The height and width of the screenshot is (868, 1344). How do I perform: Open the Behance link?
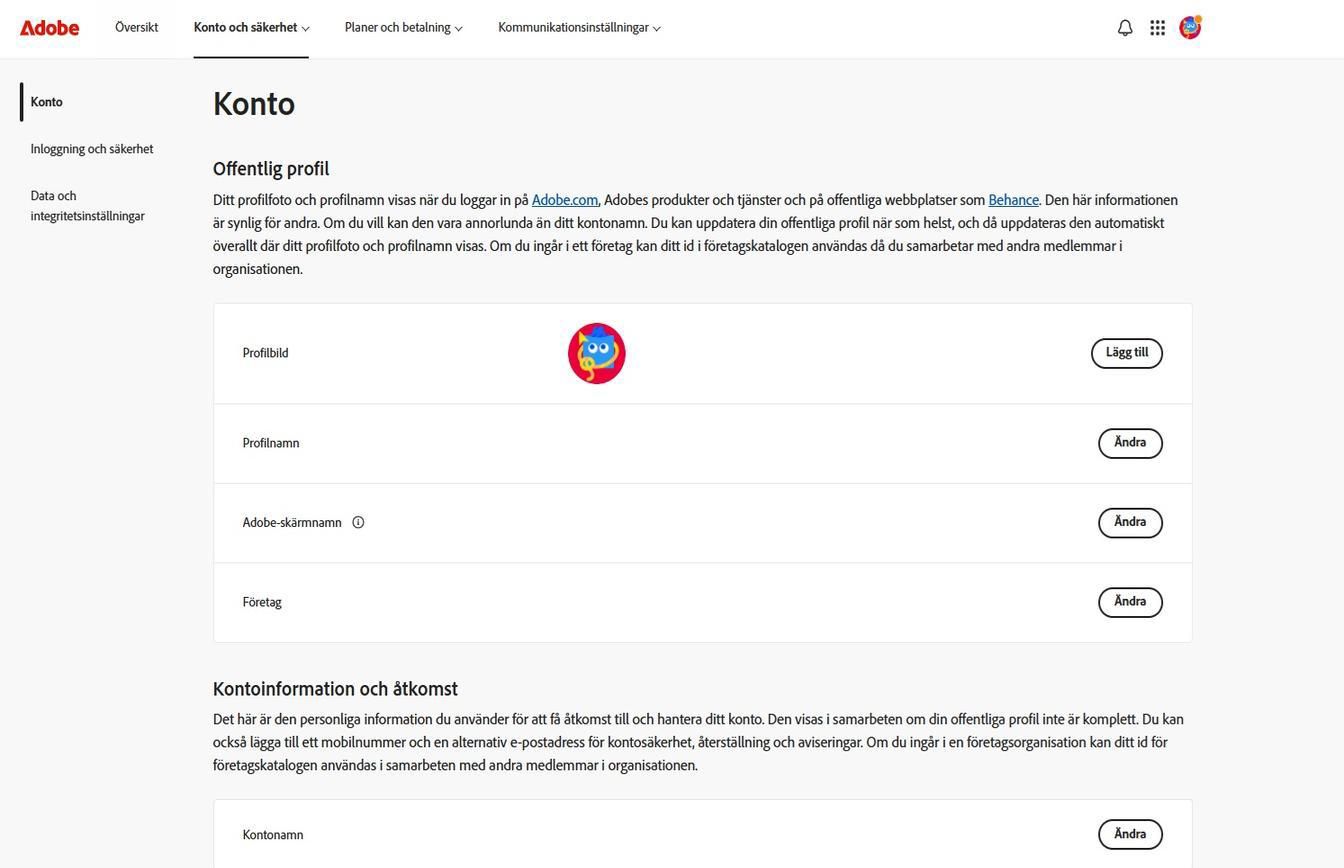click(1013, 200)
